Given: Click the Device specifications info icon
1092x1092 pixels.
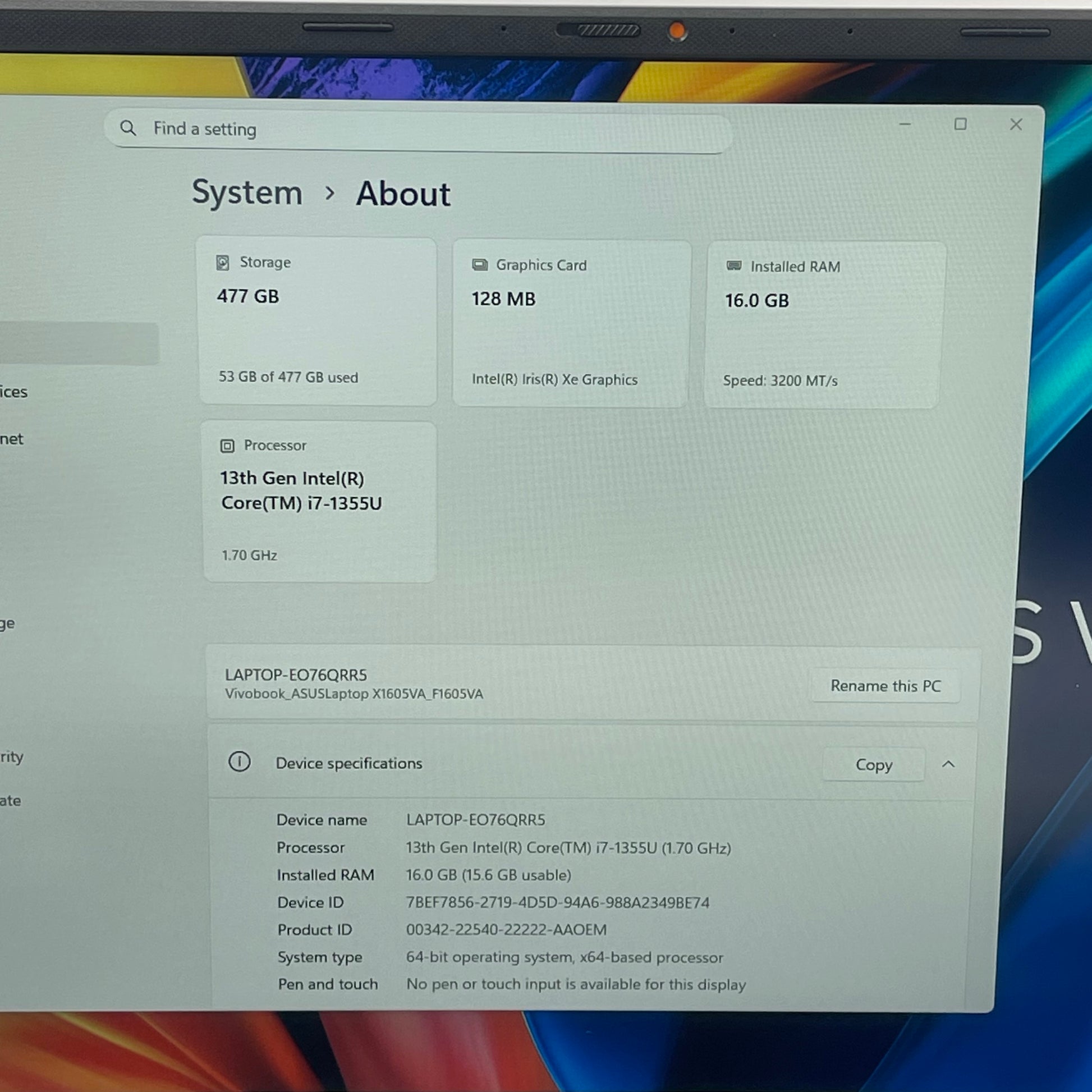Looking at the screenshot, I should pos(239,761).
